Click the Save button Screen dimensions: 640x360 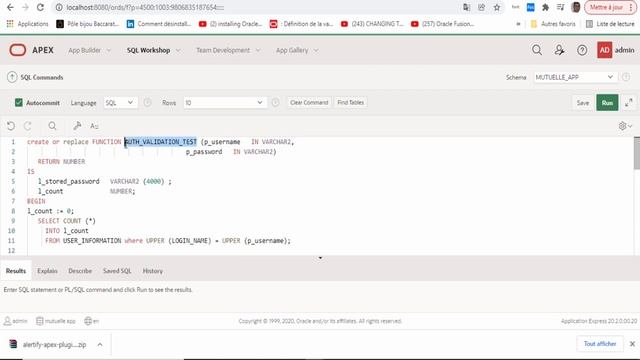583,102
